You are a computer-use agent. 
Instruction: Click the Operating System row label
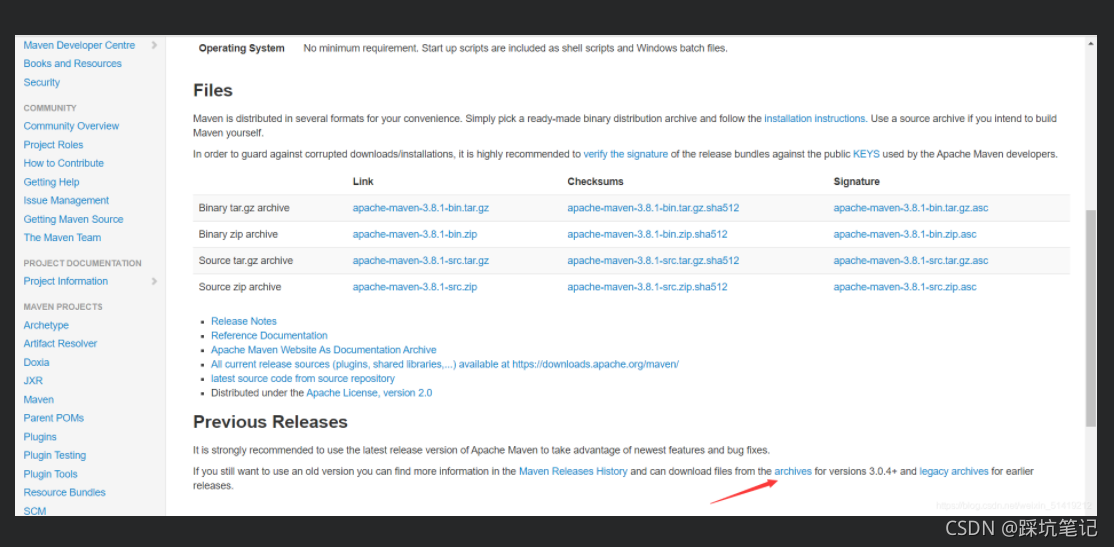pos(242,48)
